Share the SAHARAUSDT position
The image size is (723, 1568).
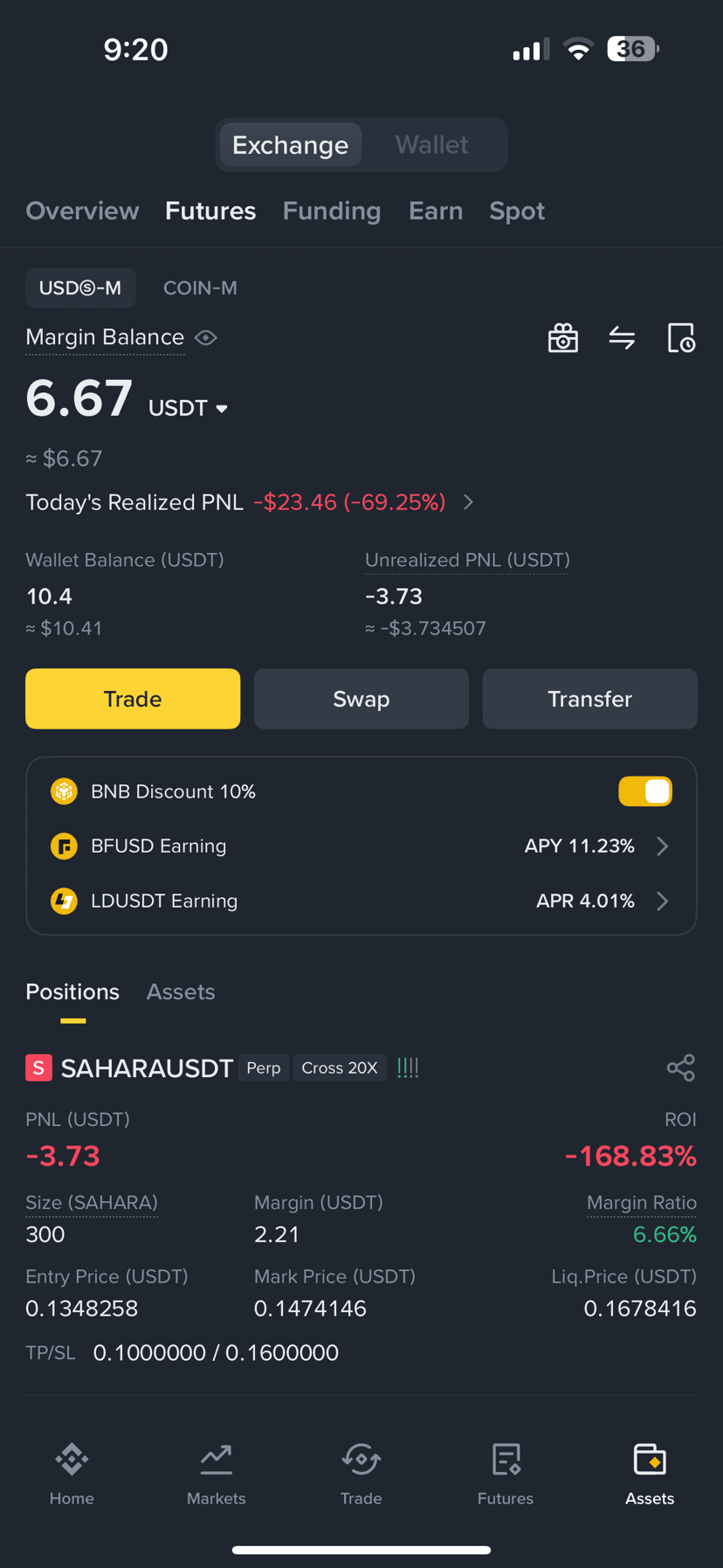[680, 1067]
